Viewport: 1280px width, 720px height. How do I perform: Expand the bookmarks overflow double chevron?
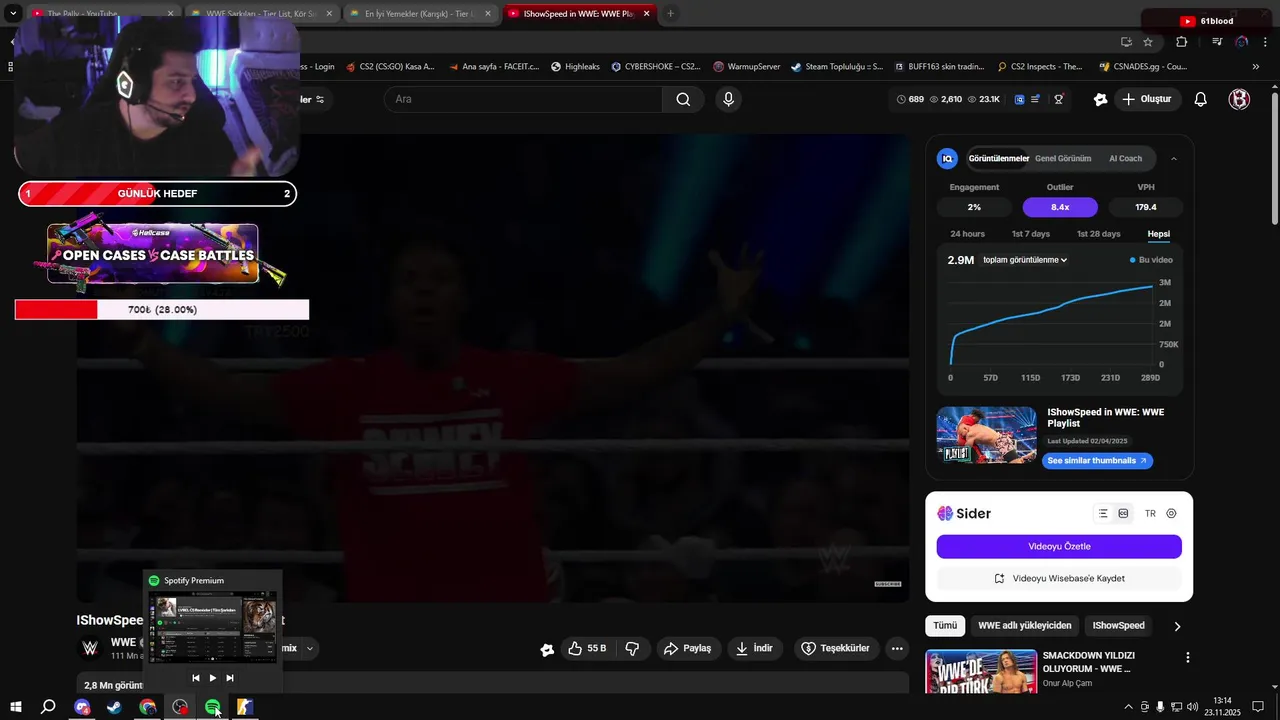(1256, 67)
